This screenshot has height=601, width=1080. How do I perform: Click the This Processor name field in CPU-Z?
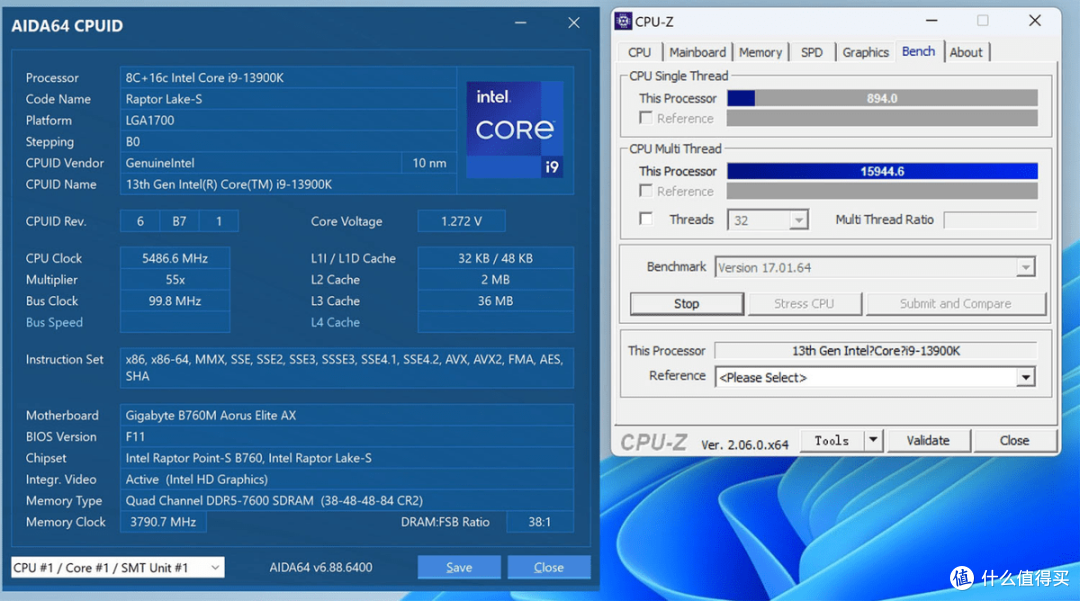(875, 350)
